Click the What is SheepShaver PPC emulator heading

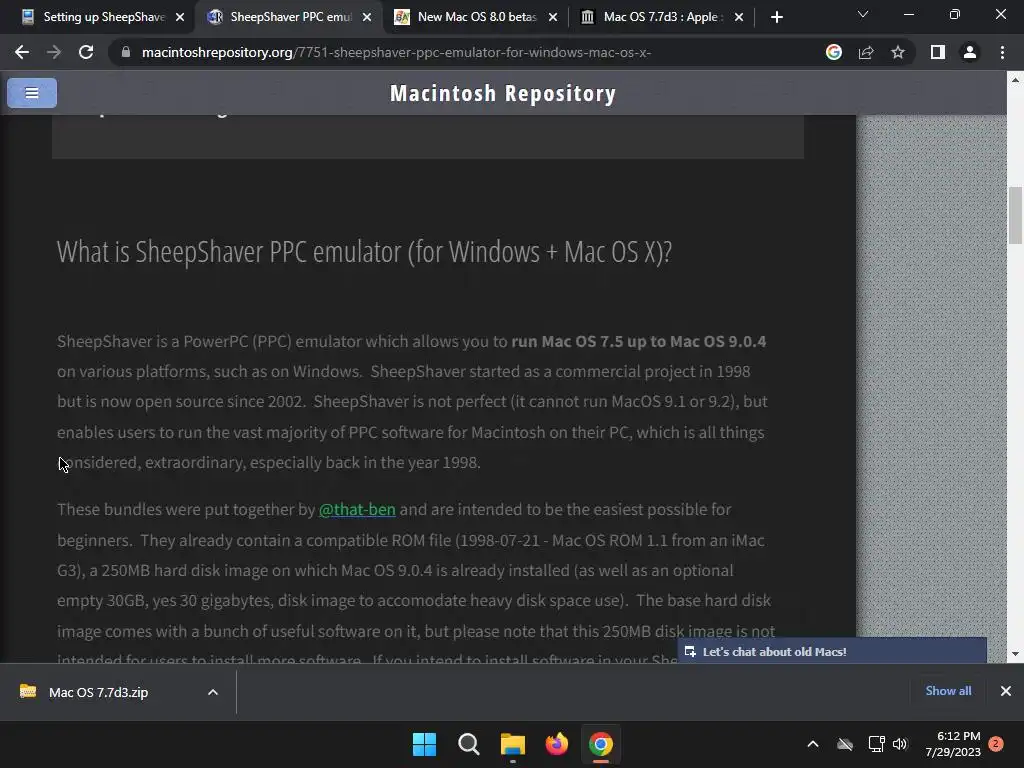pyautogui.click(x=364, y=252)
